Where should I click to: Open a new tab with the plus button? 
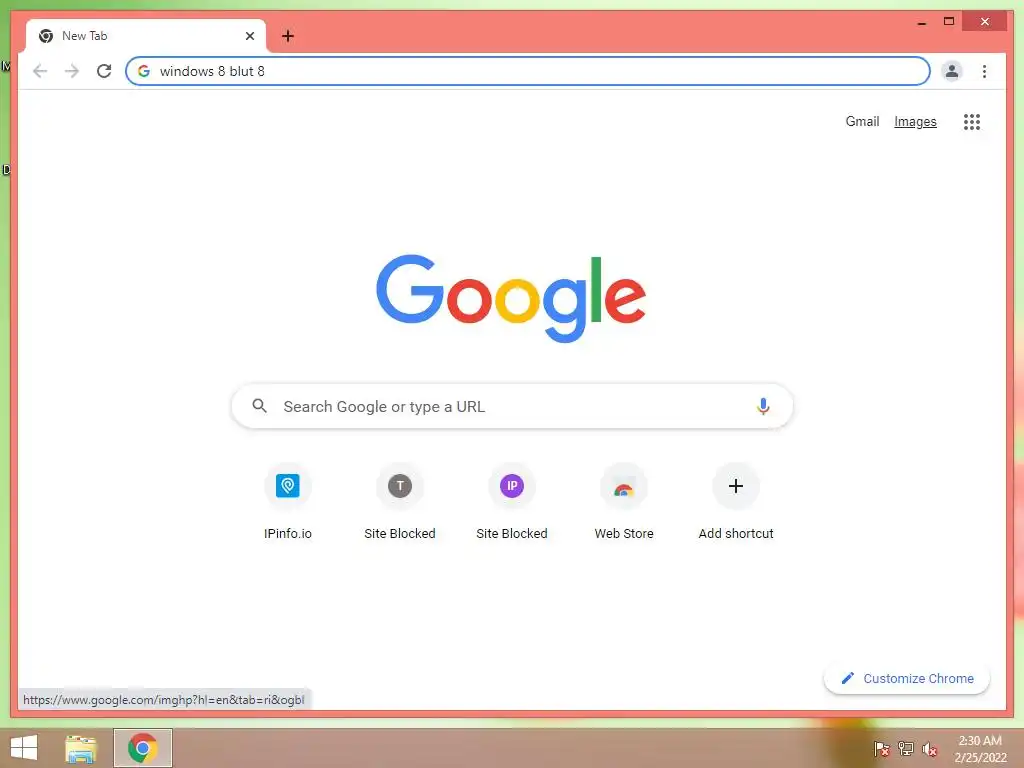pos(288,36)
